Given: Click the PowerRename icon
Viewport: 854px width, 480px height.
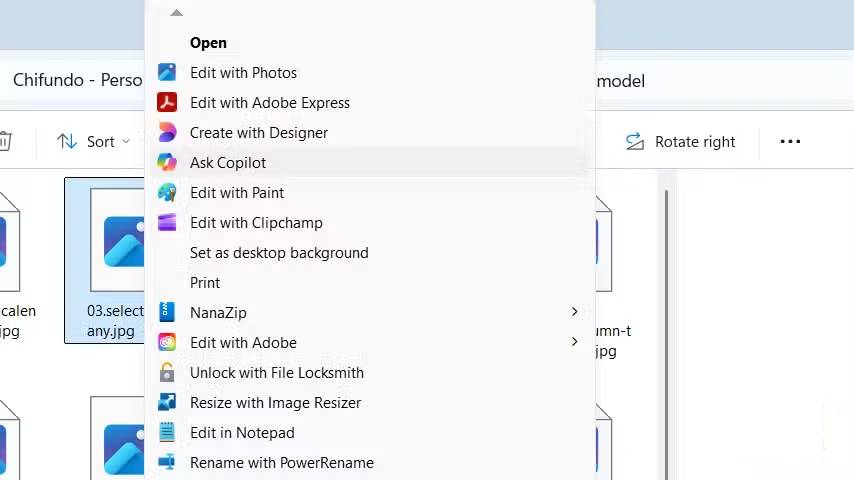Looking at the screenshot, I should point(167,463).
